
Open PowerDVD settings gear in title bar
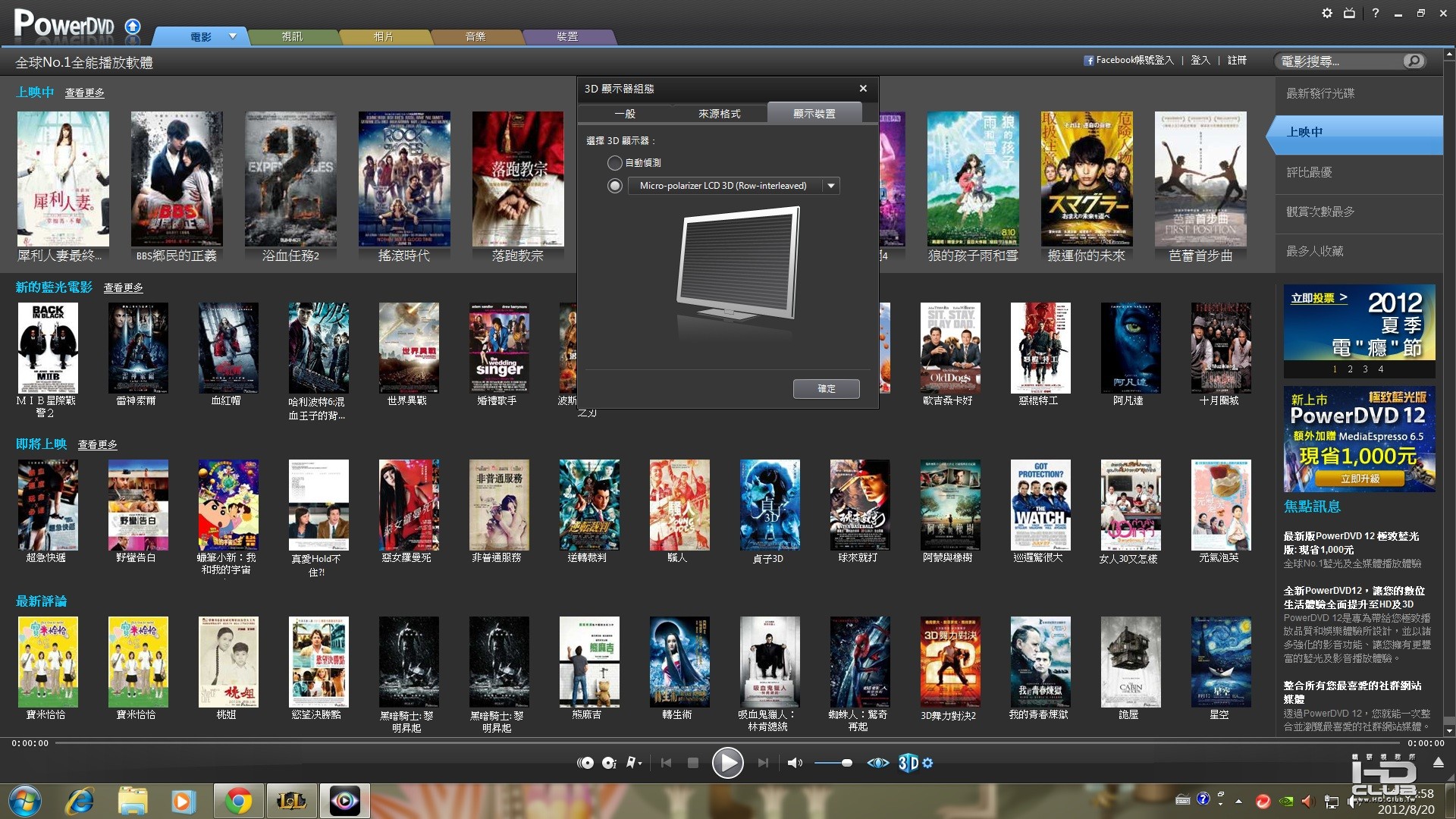[1326, 13]
